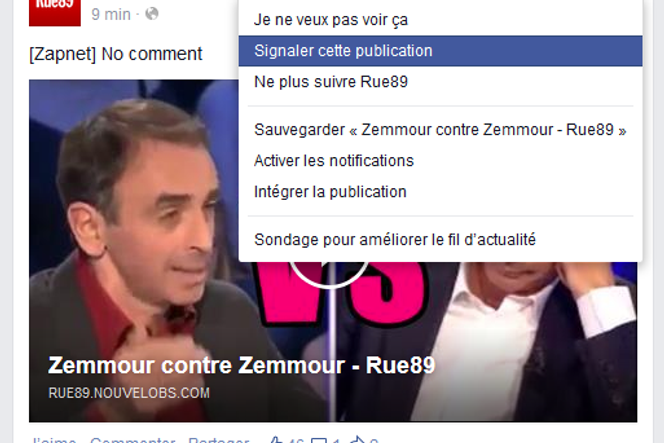Image resolution: width=664 pixels, height=443 pixels.
Task: Click the Commenter link under post
Action: click(133, 440)
